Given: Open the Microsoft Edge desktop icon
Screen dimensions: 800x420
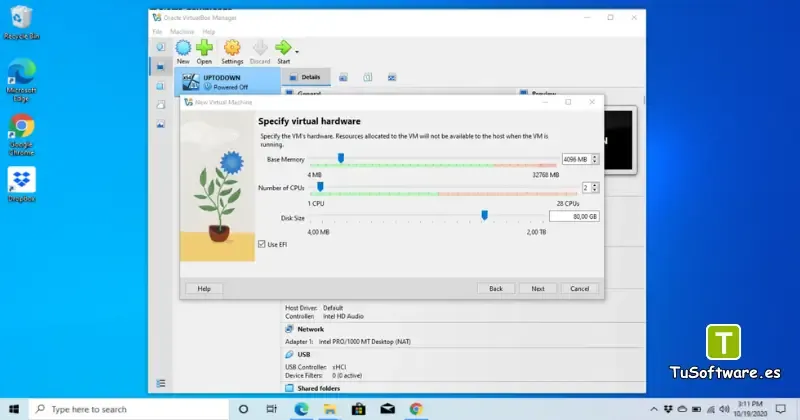Looking at the screenshot, I should point(21,80).
